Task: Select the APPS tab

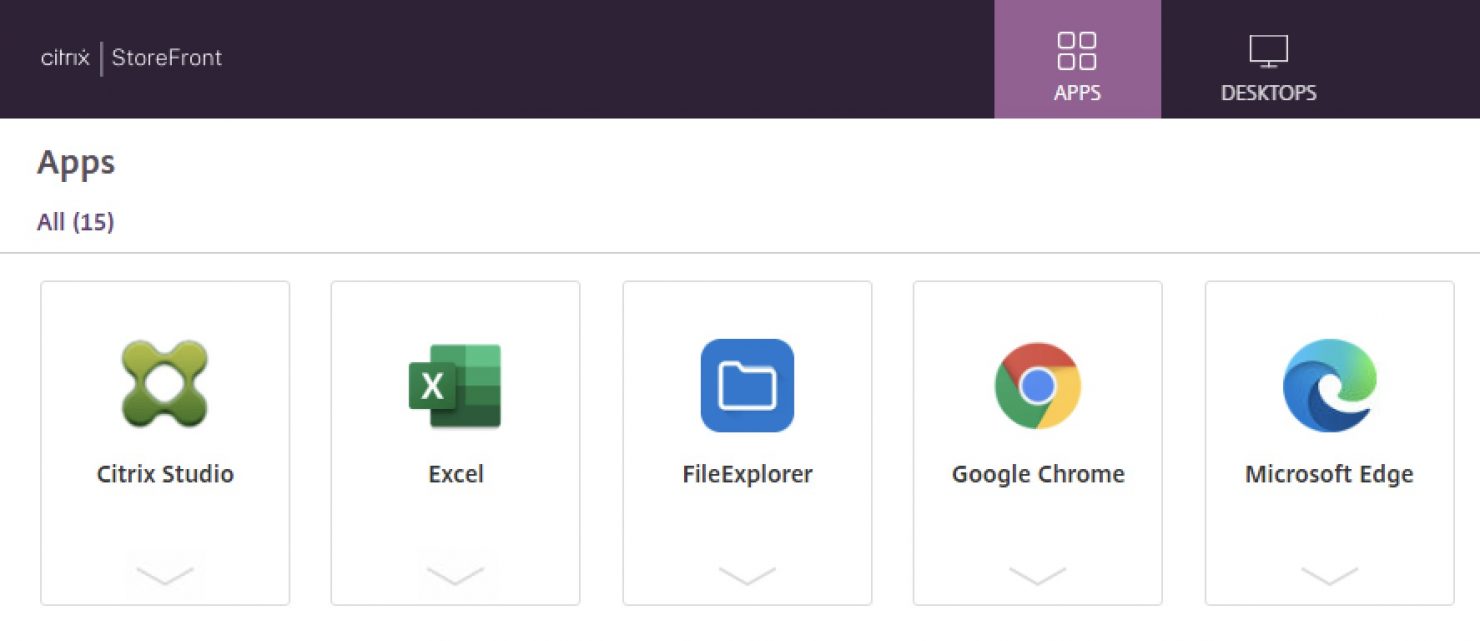Action: point(1076,60)
